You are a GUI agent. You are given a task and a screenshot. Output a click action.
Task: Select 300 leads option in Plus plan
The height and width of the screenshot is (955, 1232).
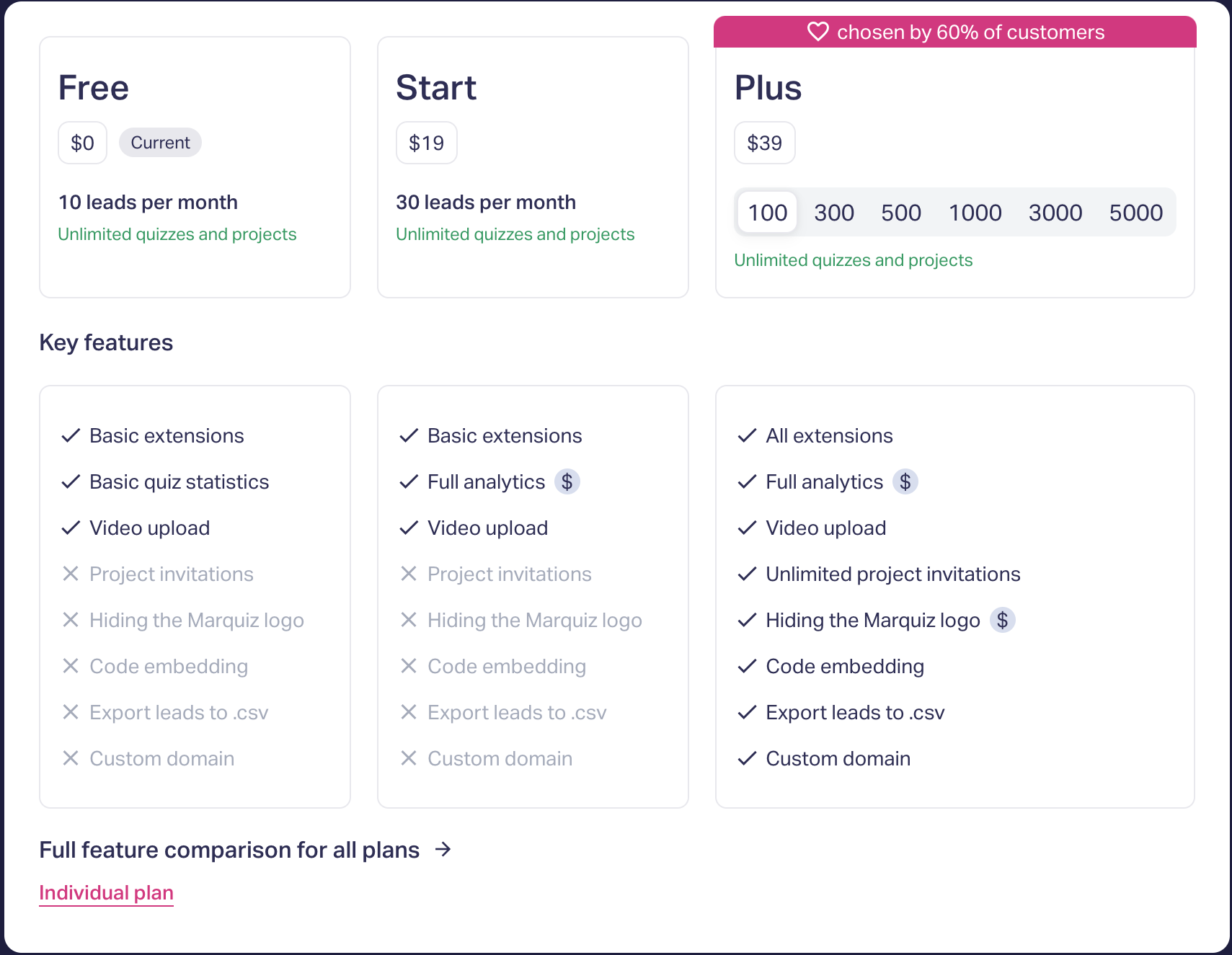click(834, 213)
